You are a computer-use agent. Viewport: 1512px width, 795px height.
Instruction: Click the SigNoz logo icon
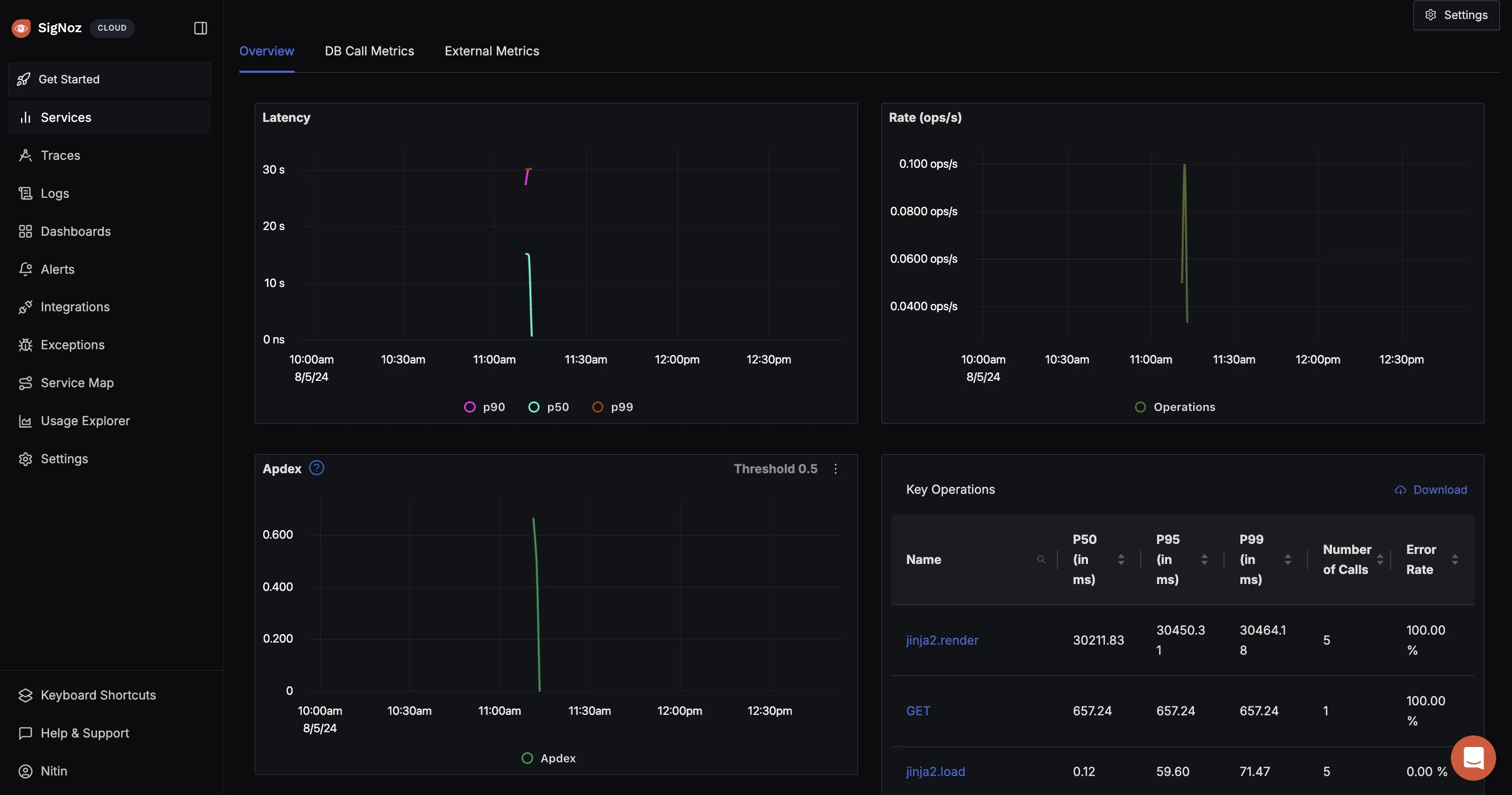click(x=21, y=27)
